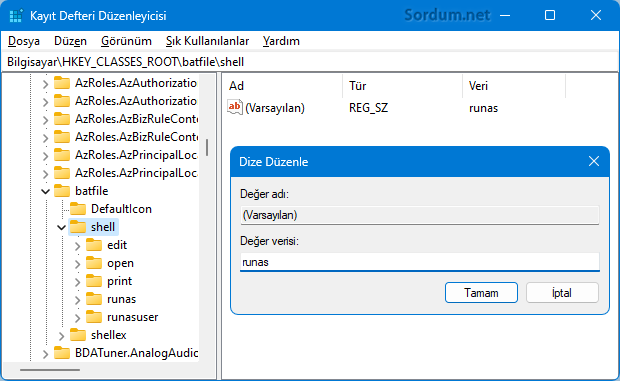Select the edit key folder icon
The height and width of the screenshot is (381, 620).
tap(94, 245)
